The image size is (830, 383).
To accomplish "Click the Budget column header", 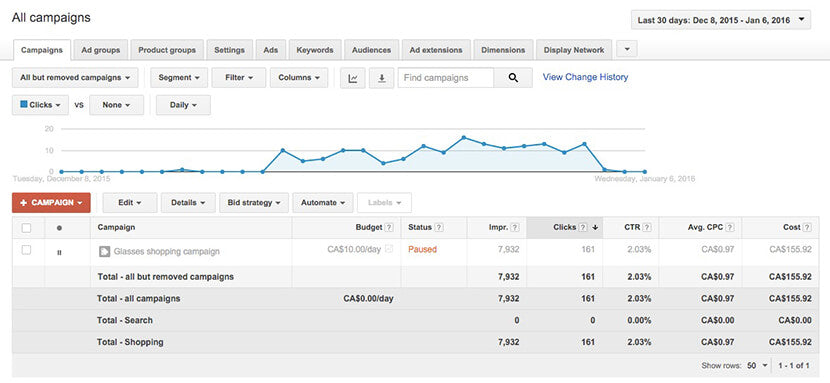I will (x=369, y=227).
